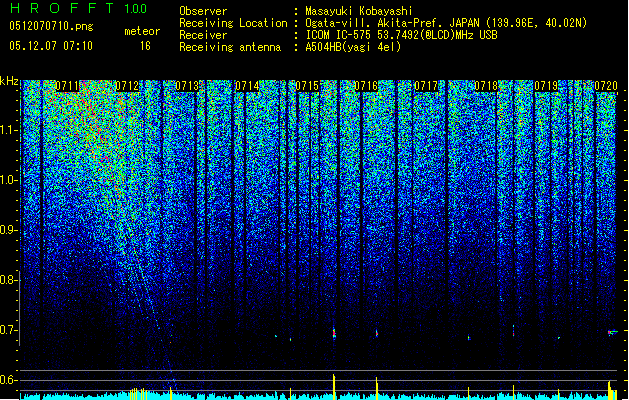Select observer name Masayuki Kobayashi
Viewport: 629px width, 400px height.
[359, 11]
